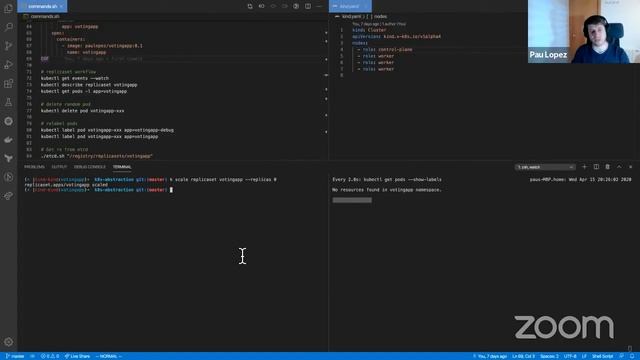Click the nodes breadcrumb item
Viewport: 640px width, 360px height.
coord(380,16)
